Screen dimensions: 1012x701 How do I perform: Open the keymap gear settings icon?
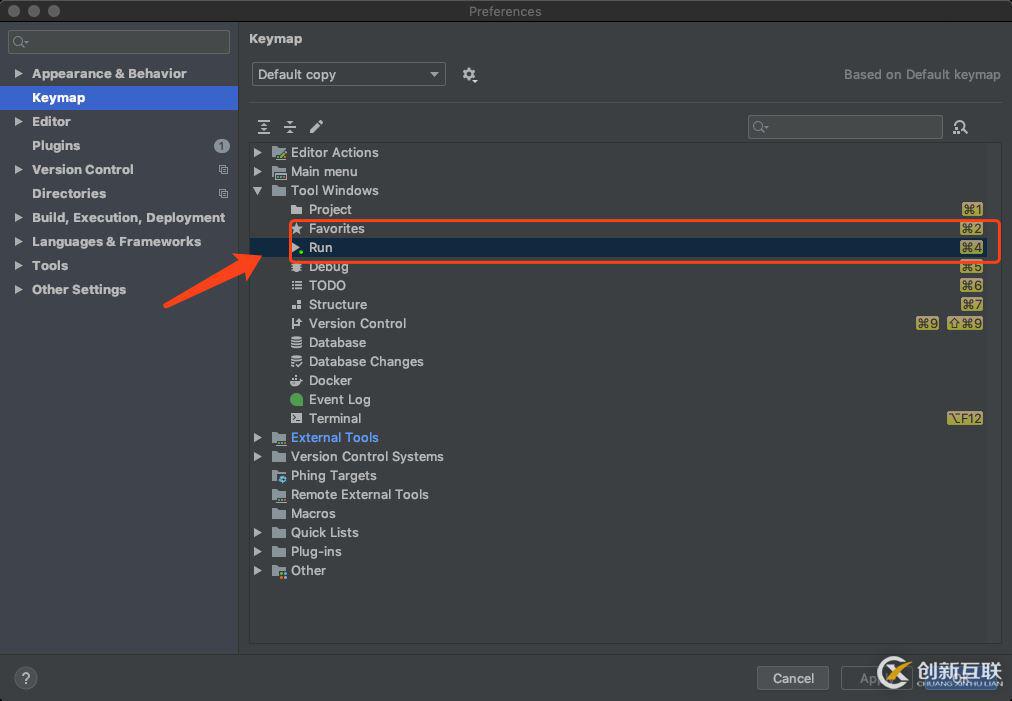click(x=469, y=75)
